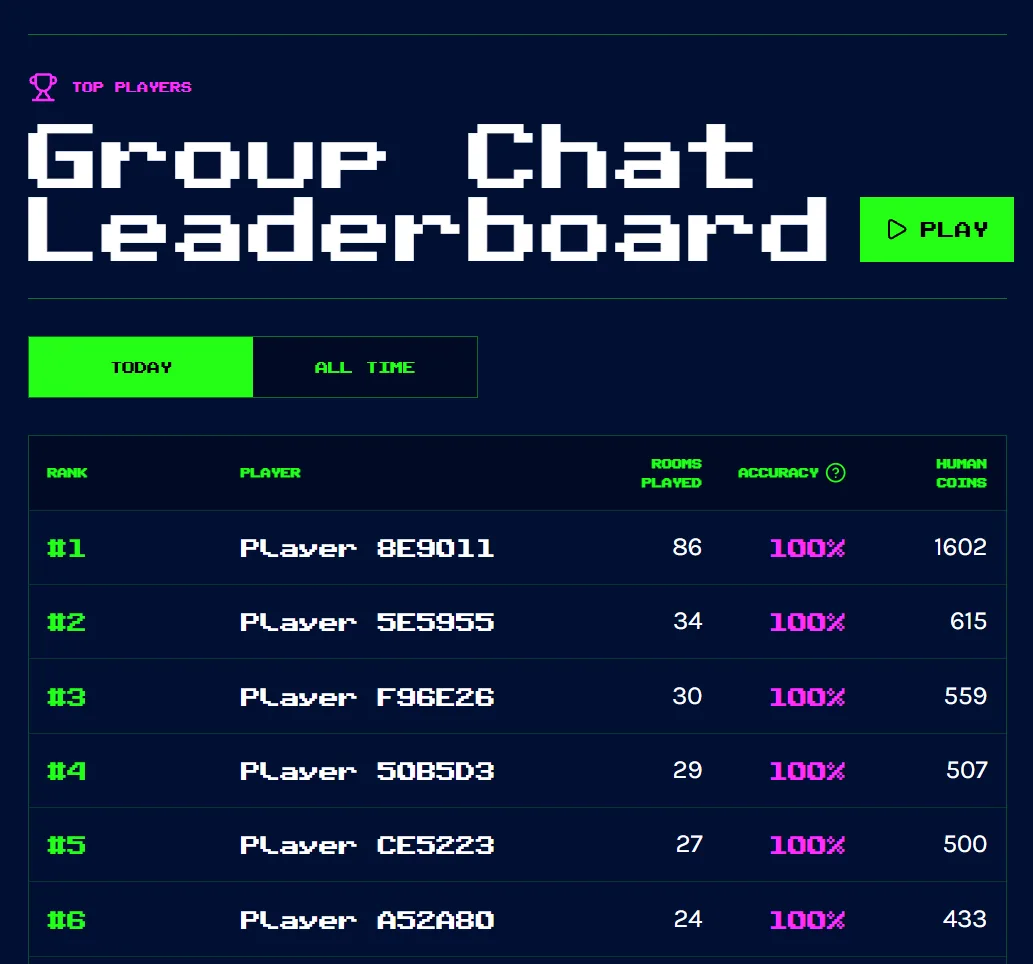Click the PLAYER column header

click(270, 472)
